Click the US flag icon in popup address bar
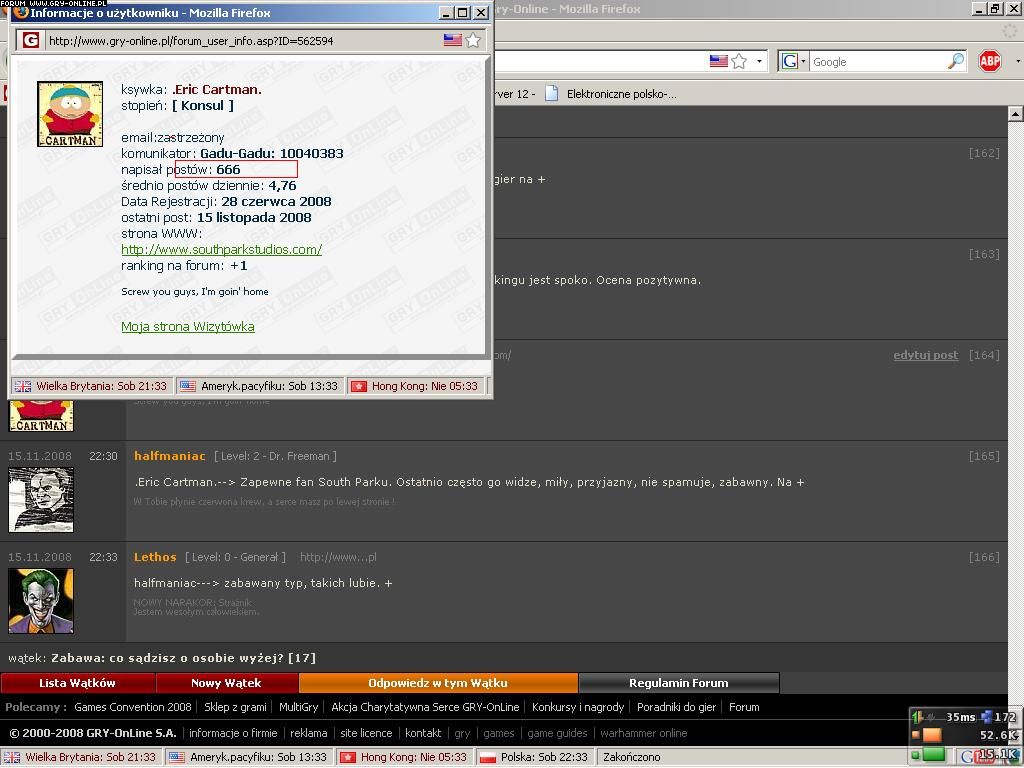1024x768 pixels. click(453, 40)
